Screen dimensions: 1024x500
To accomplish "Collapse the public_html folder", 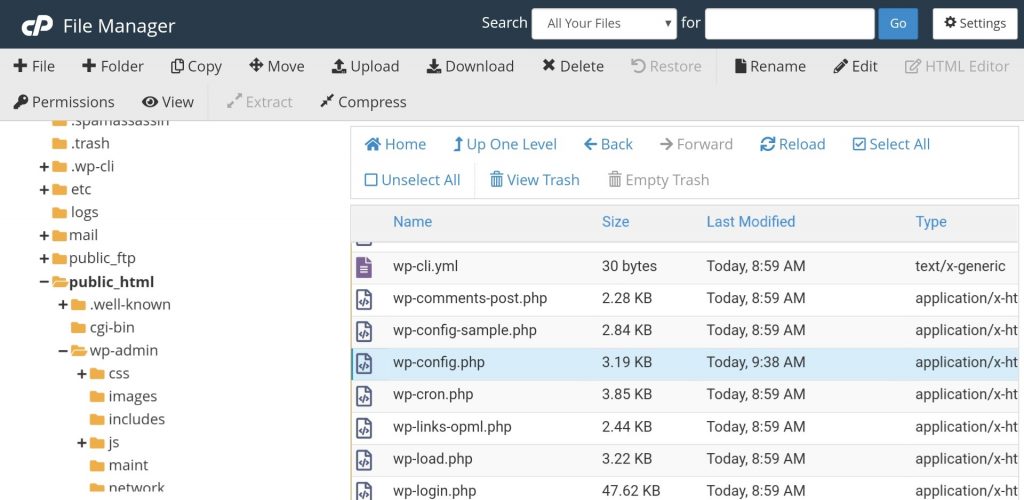I will (44, 282).
